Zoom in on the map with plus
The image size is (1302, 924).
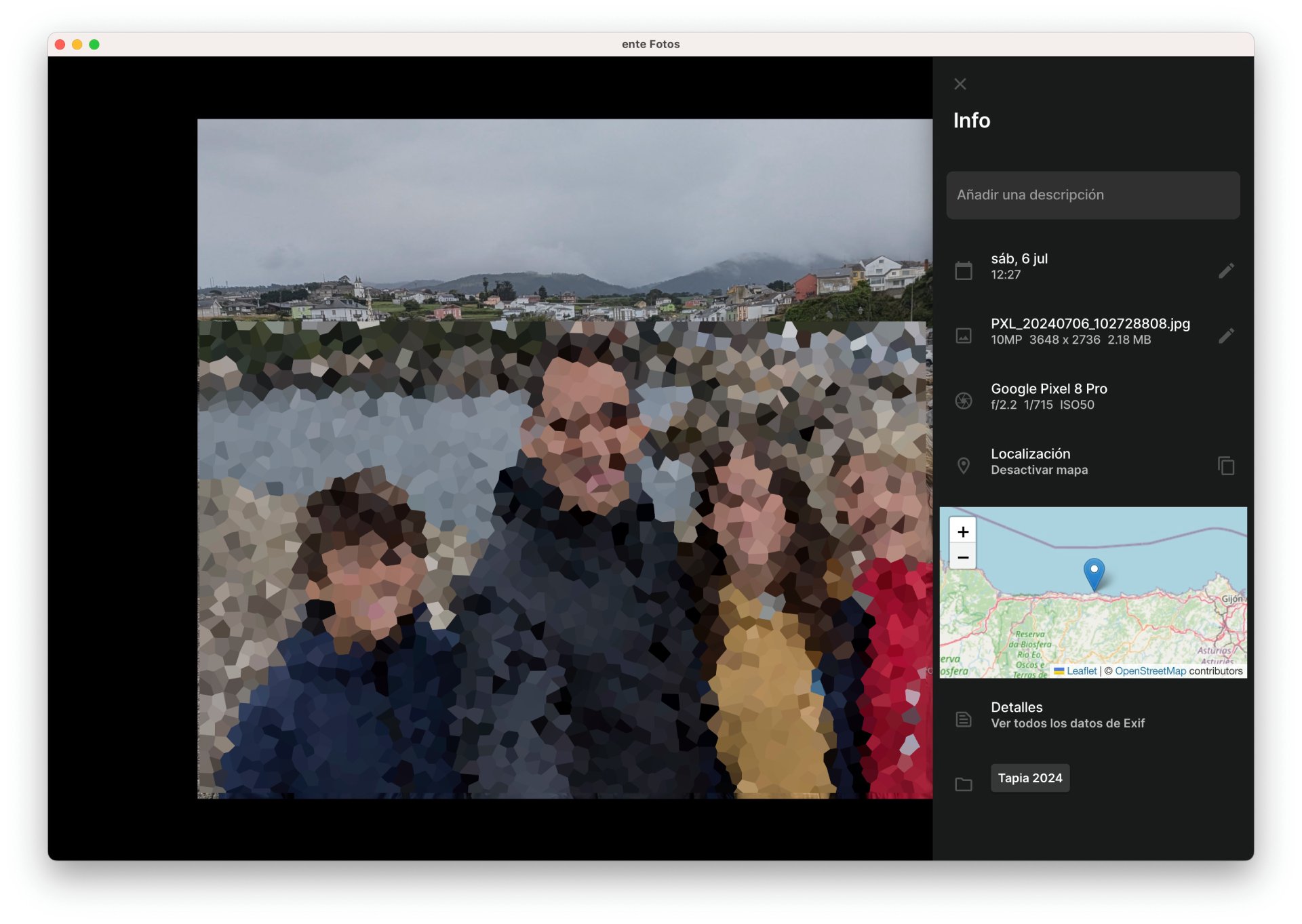[962, 531]
